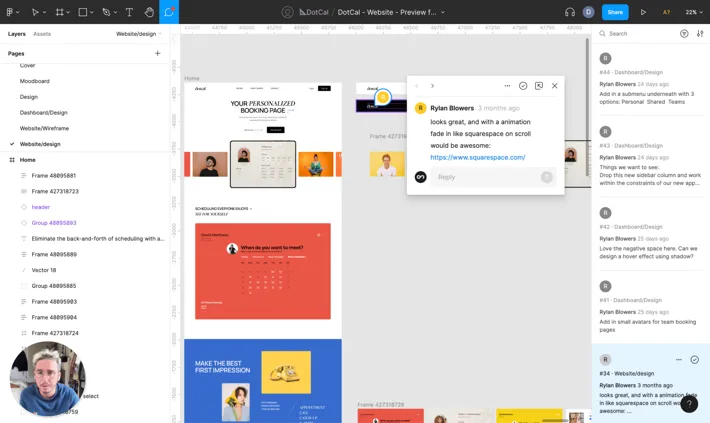
Task: Select the Text tool
Action: pos(129,12)
